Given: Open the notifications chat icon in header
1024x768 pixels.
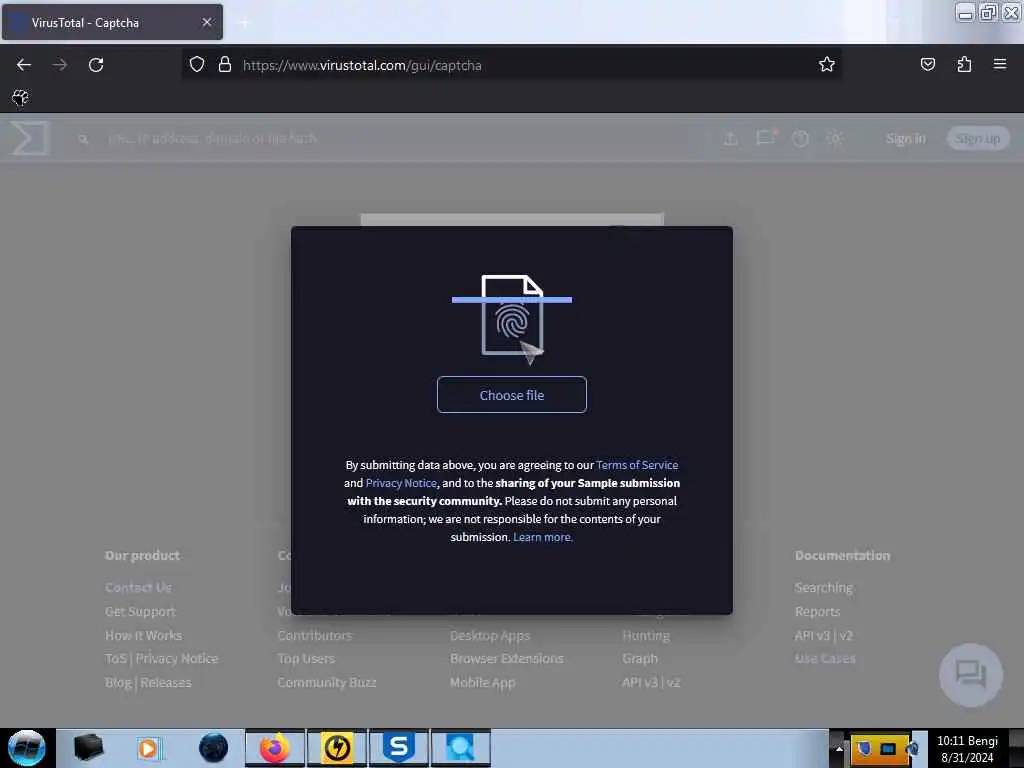Looking at the screenshot, I should point(766,138).
